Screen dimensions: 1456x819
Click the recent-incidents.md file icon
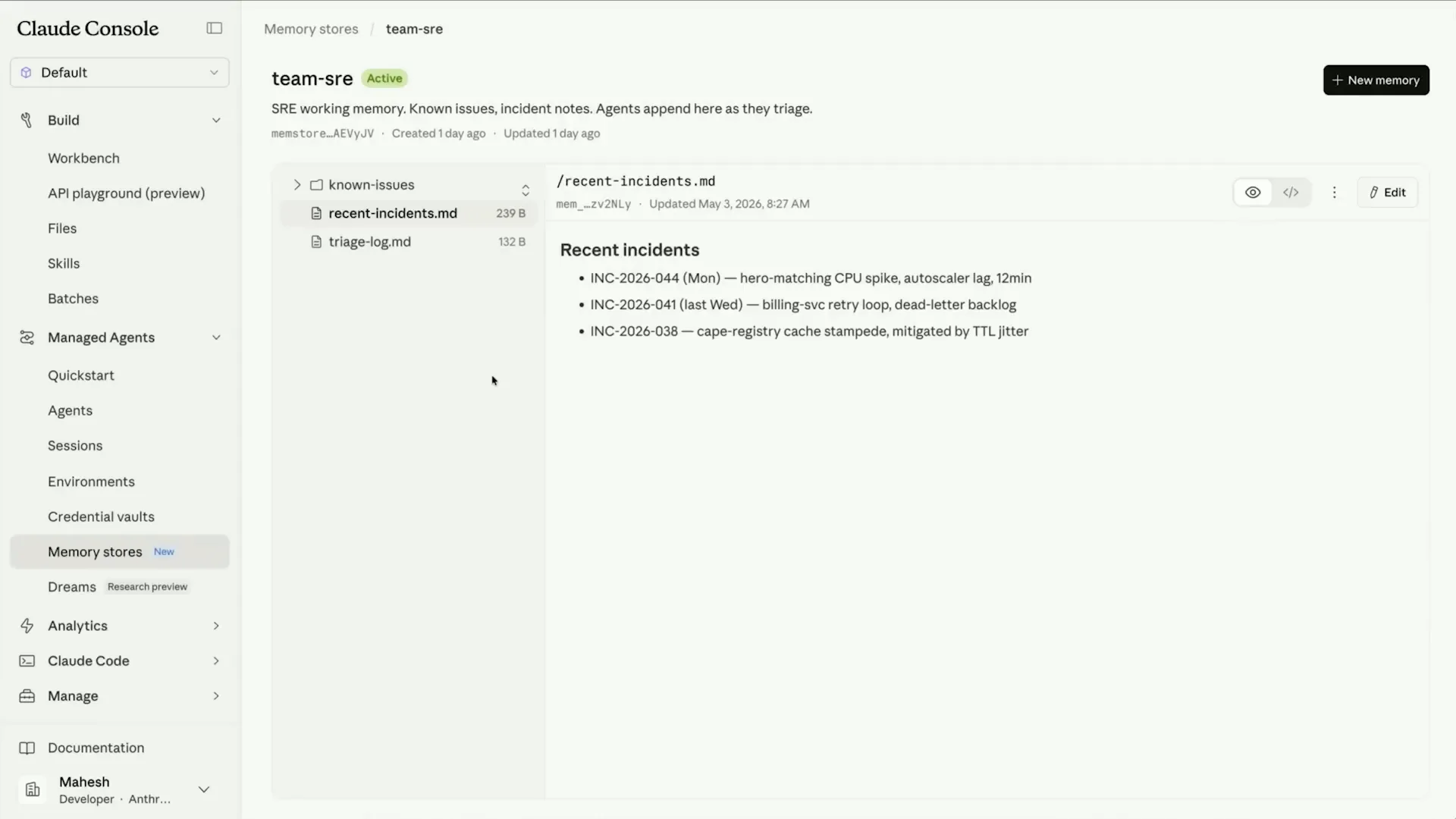coord(316,214)
